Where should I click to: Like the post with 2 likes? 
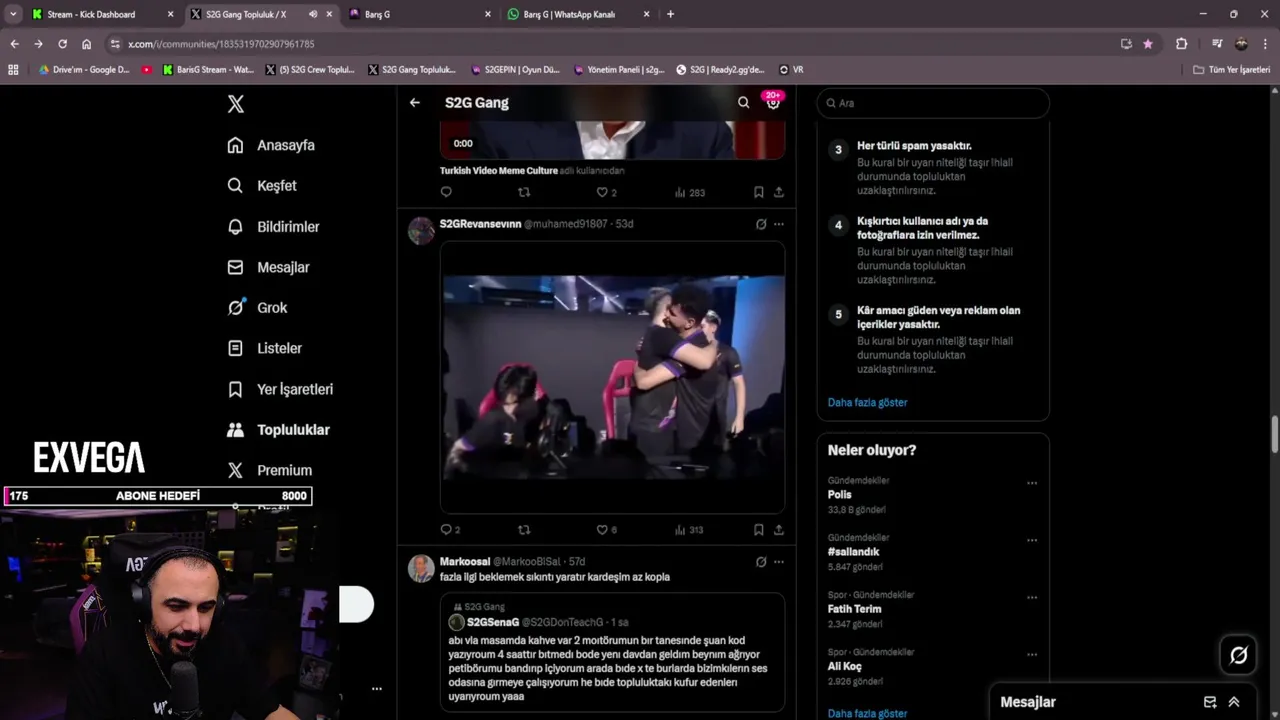pyautogui.click(x=606, y=192)
